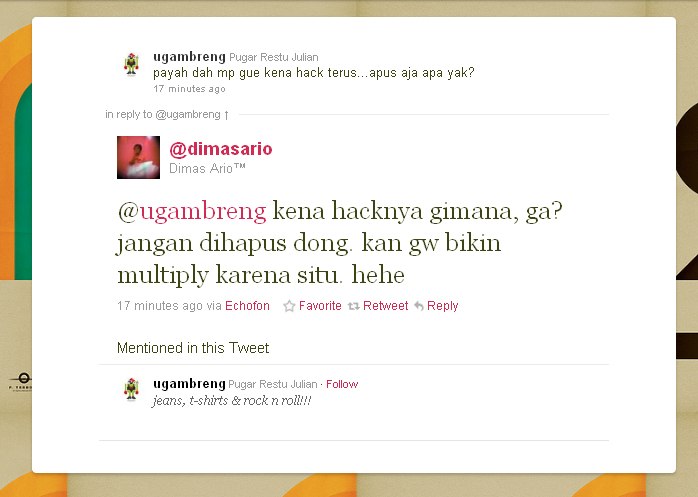Click the up arrow after in reply to
698x497 pixels.
[227, 115]
